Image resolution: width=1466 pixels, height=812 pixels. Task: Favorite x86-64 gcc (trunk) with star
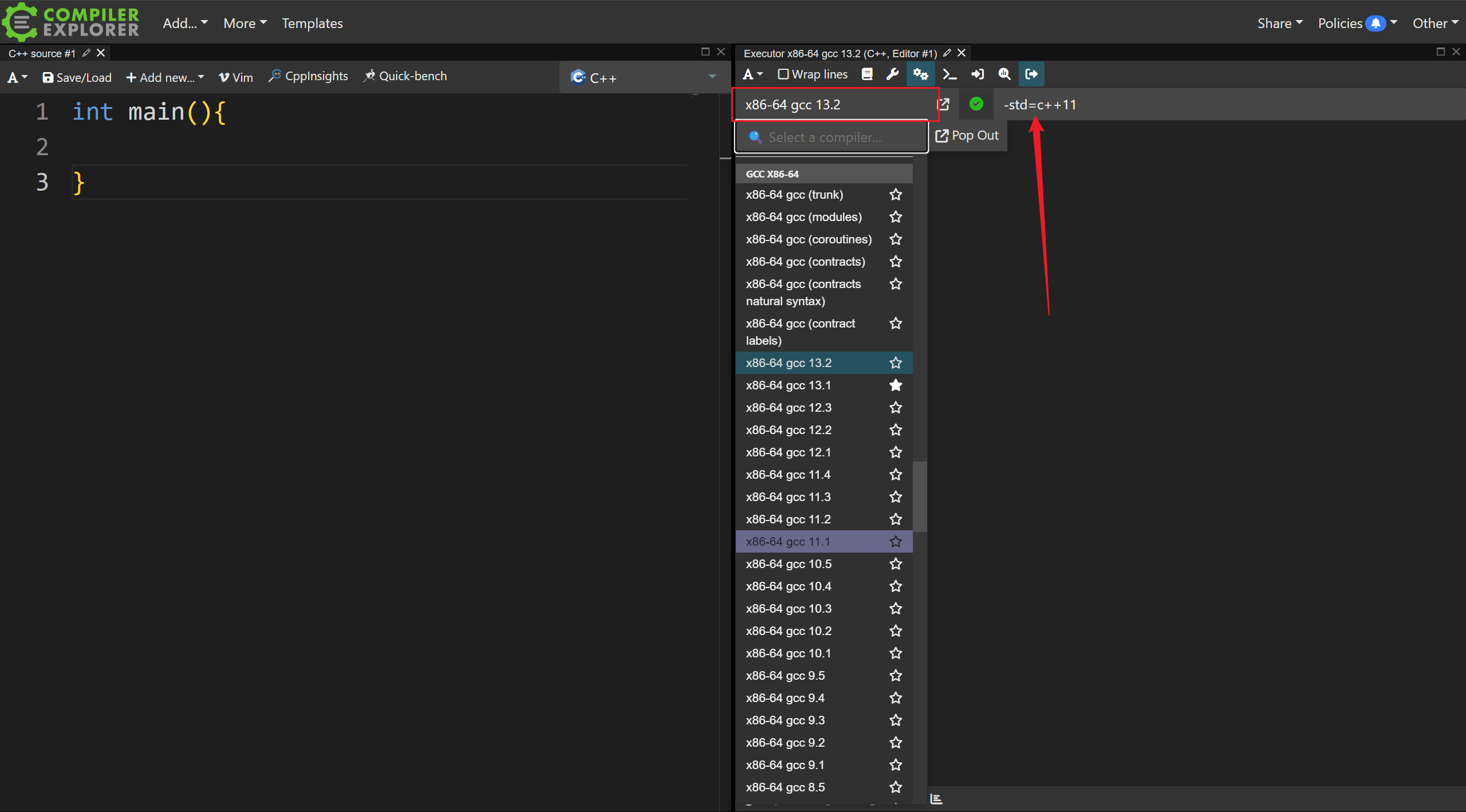[896, 195]
